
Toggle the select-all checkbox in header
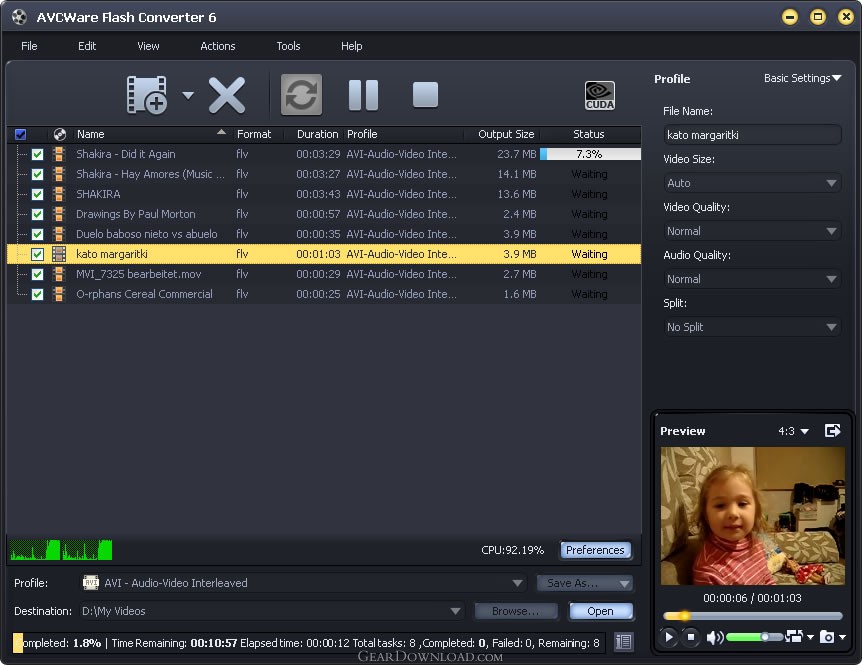pos(20,134)
